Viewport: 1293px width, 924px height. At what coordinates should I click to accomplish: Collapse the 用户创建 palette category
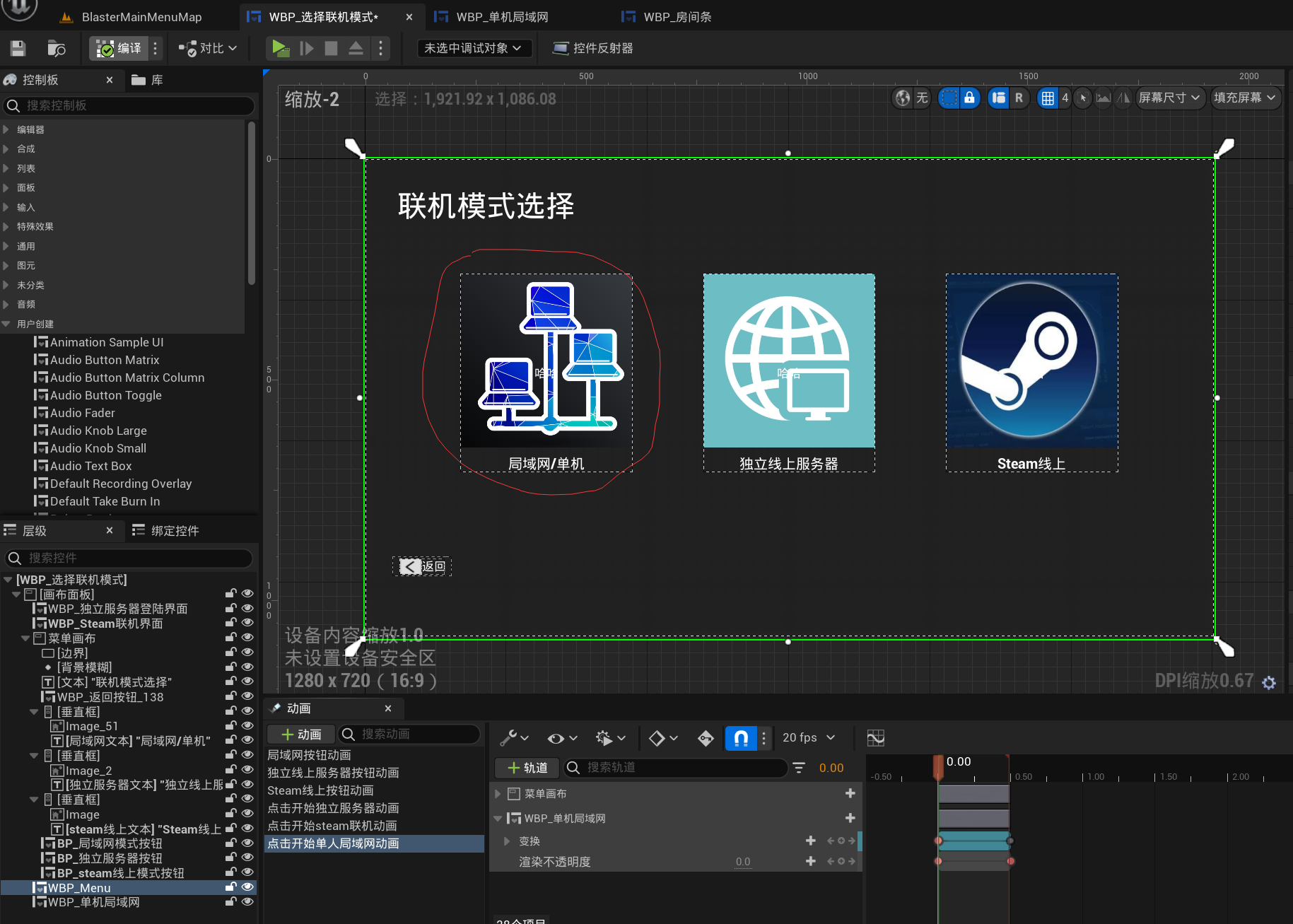[x=6, y=324]
